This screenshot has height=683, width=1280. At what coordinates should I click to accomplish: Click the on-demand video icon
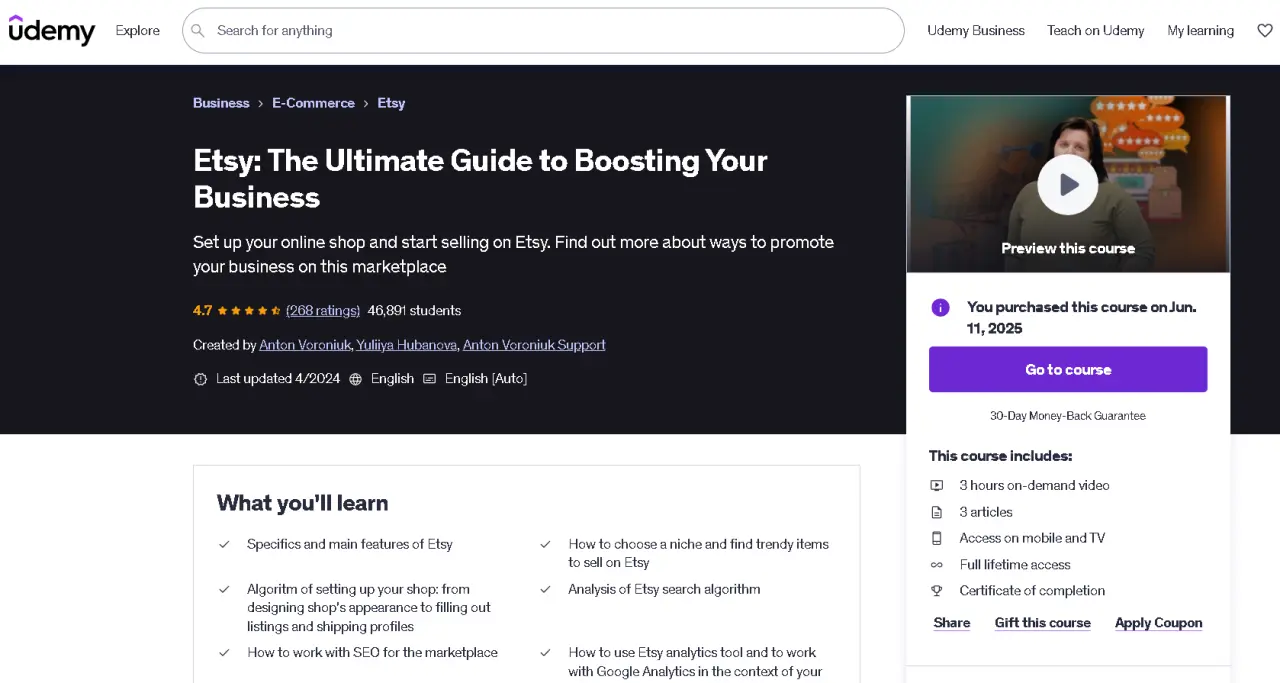tap(937, 485)
